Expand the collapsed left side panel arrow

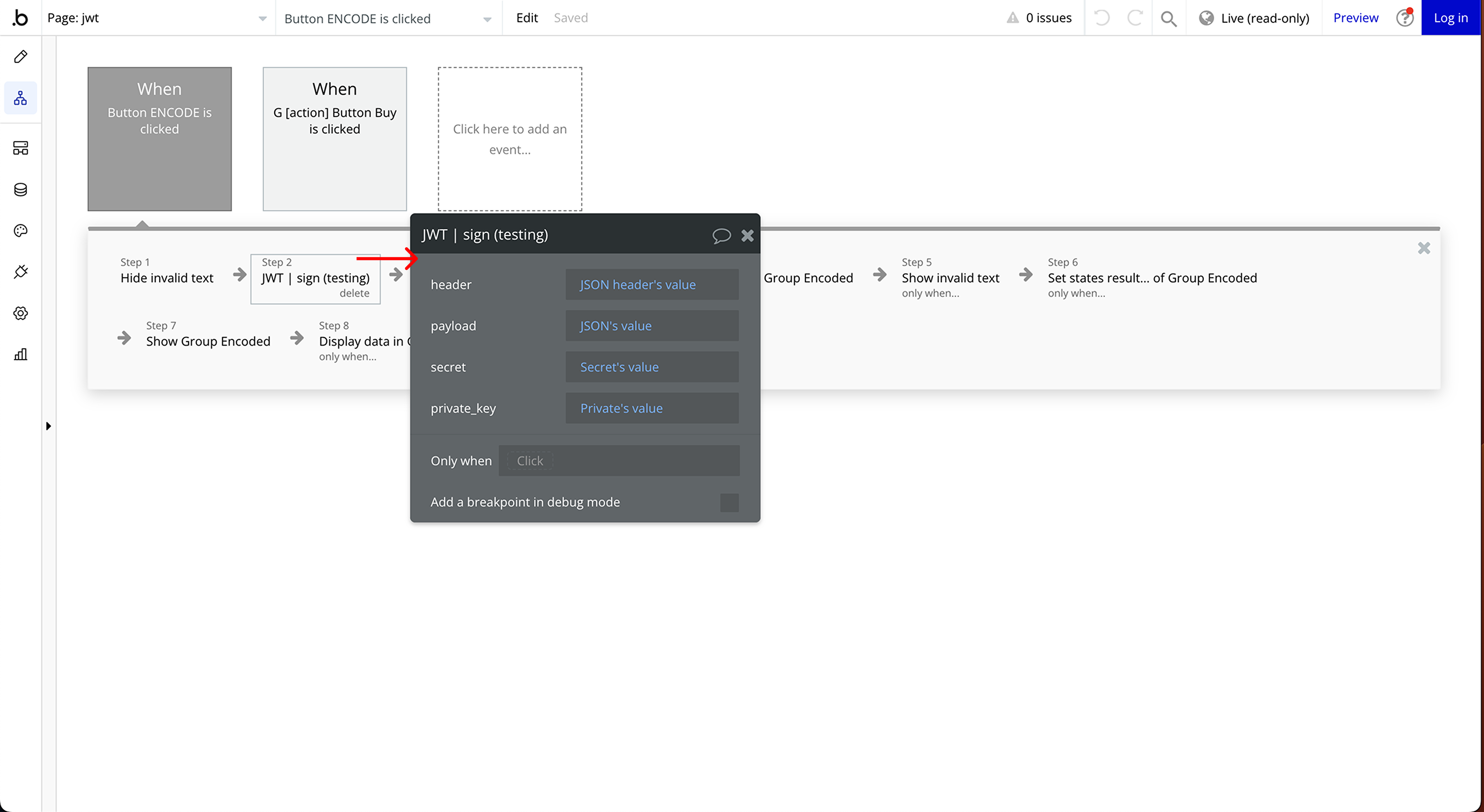coord(48,426)
